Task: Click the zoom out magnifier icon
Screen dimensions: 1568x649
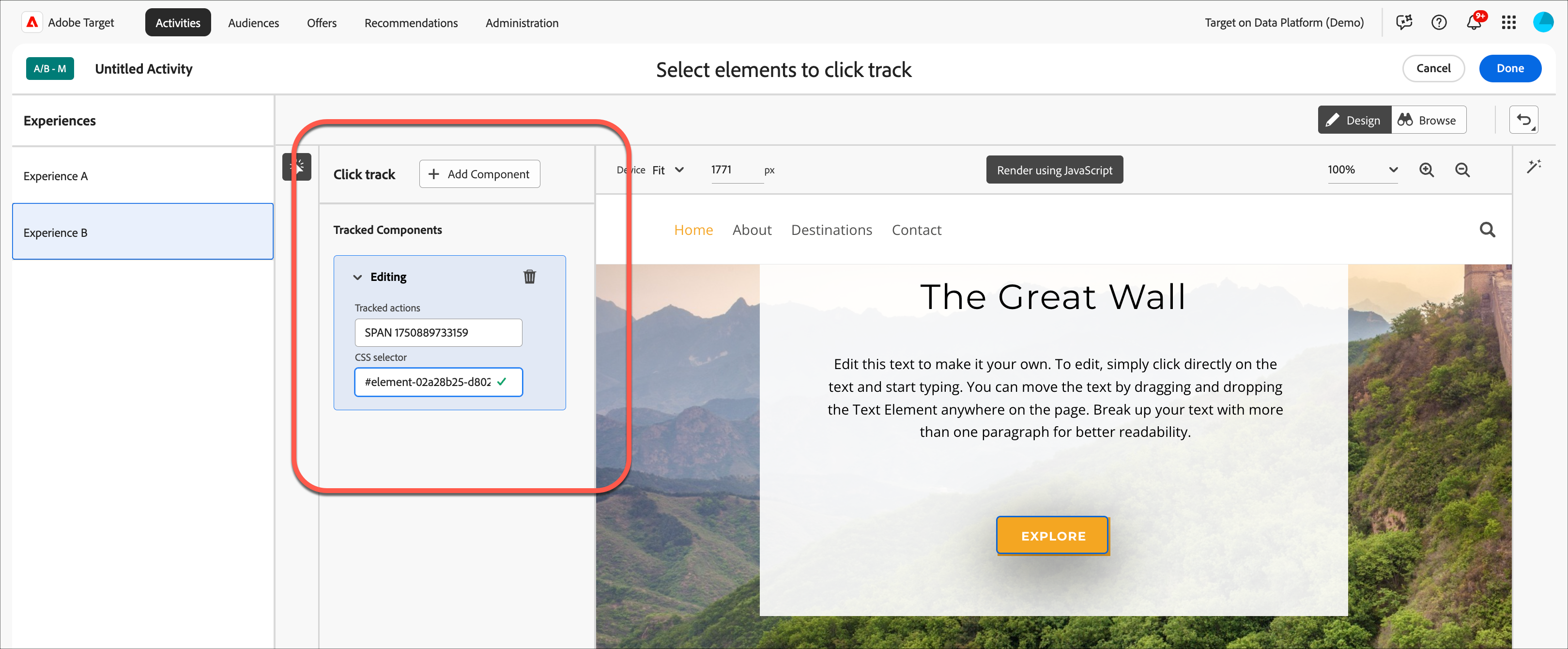Action: coord(1462,170)
